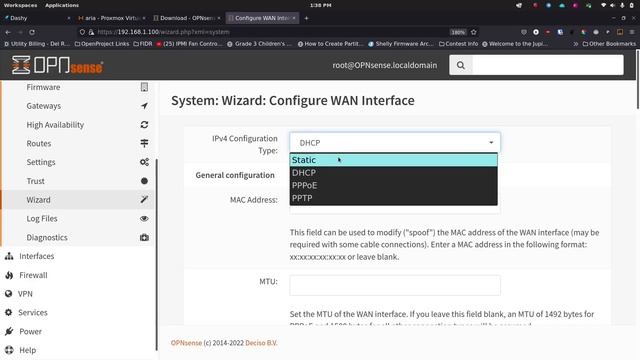
Task: Open the OpenProject Links bookmark folder
Action: pos(102,44)
